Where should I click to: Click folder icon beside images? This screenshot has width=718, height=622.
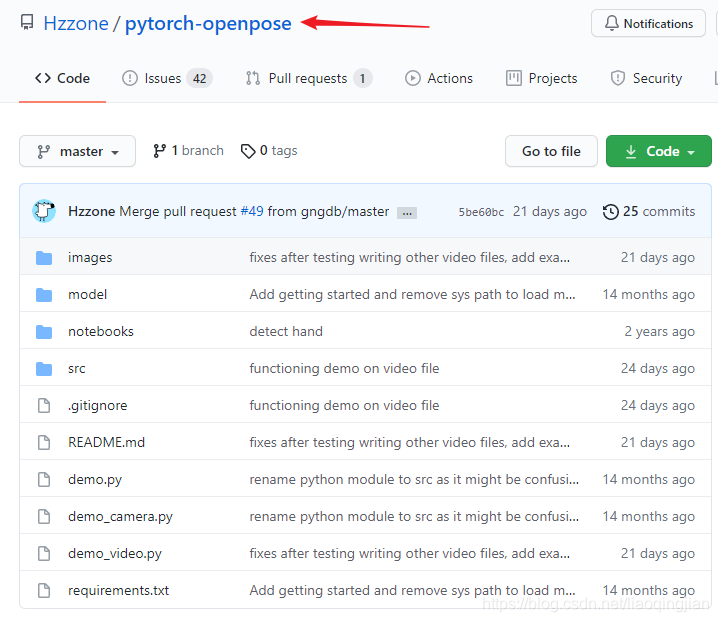[x=44, y=257]
